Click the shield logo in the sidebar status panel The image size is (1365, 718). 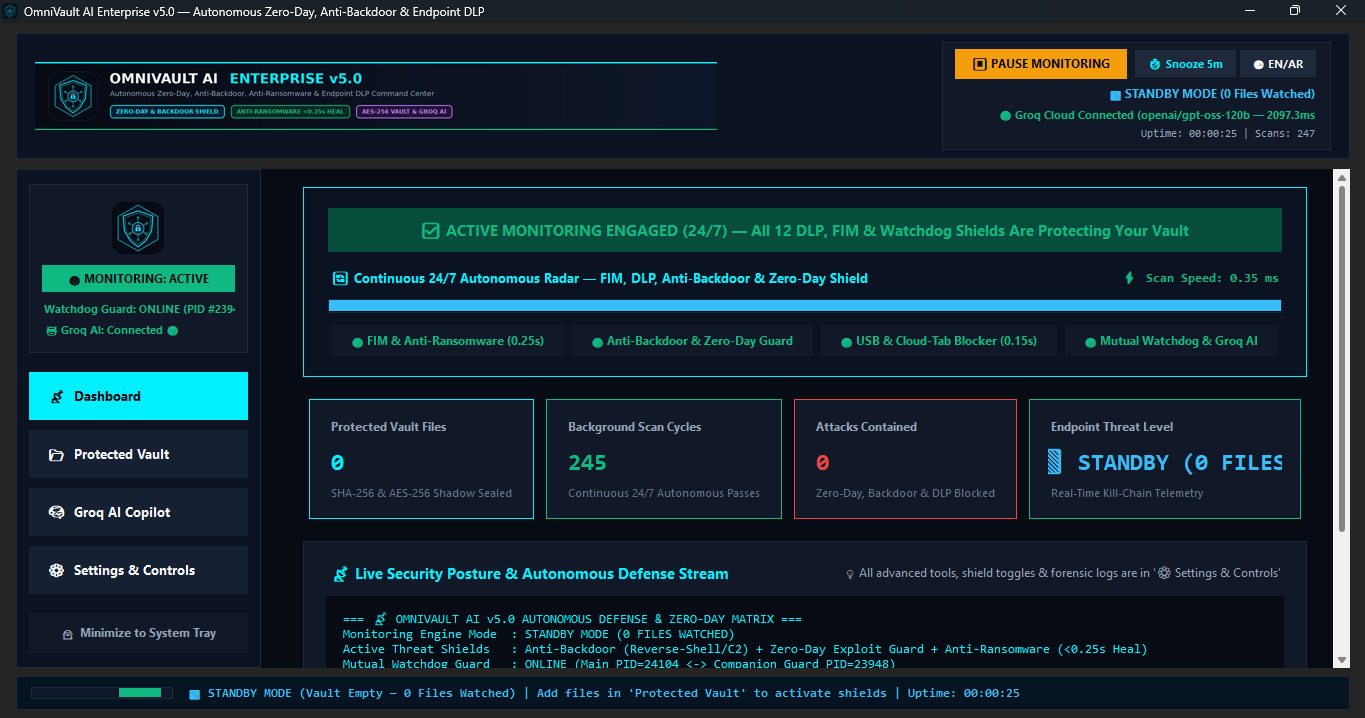(138, 227)
